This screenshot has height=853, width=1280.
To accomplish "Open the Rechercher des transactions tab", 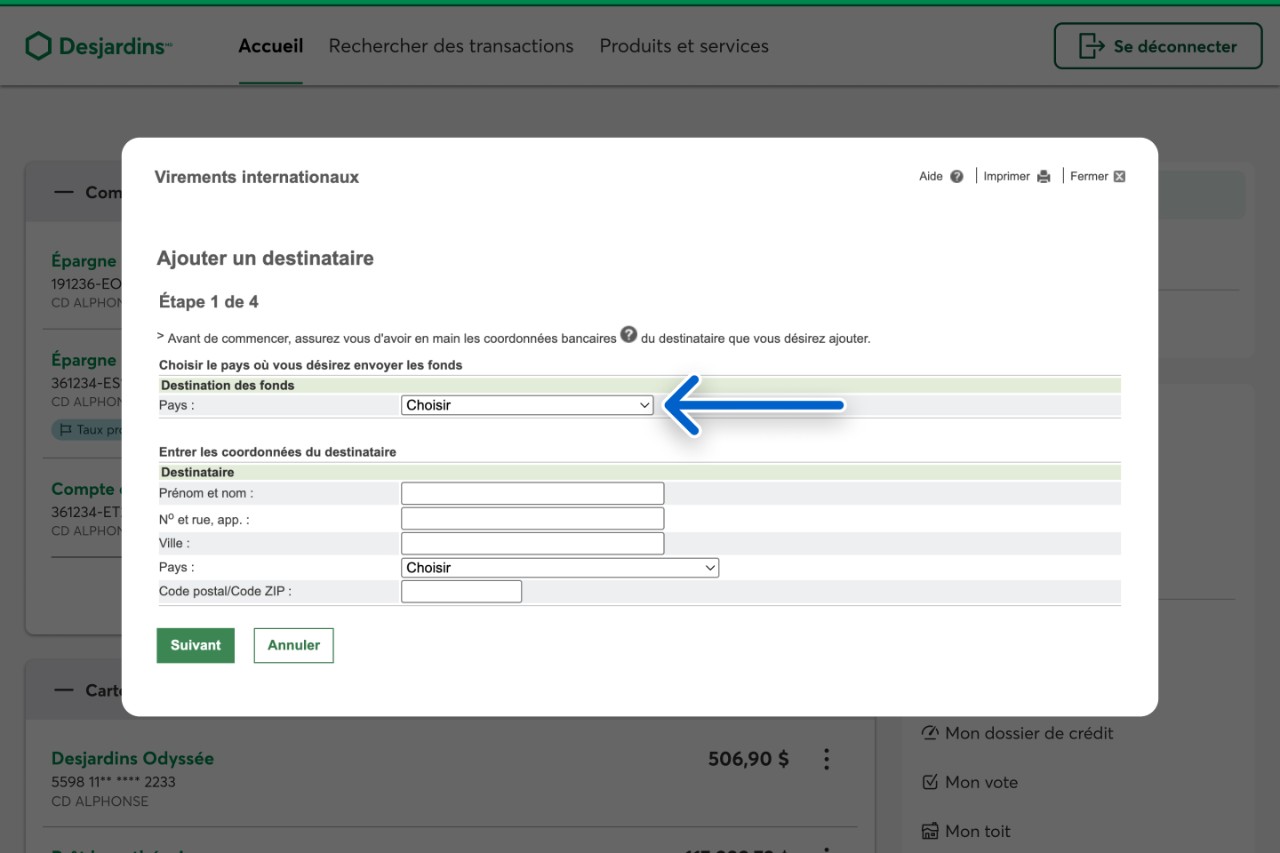I will tap(451, 46).
